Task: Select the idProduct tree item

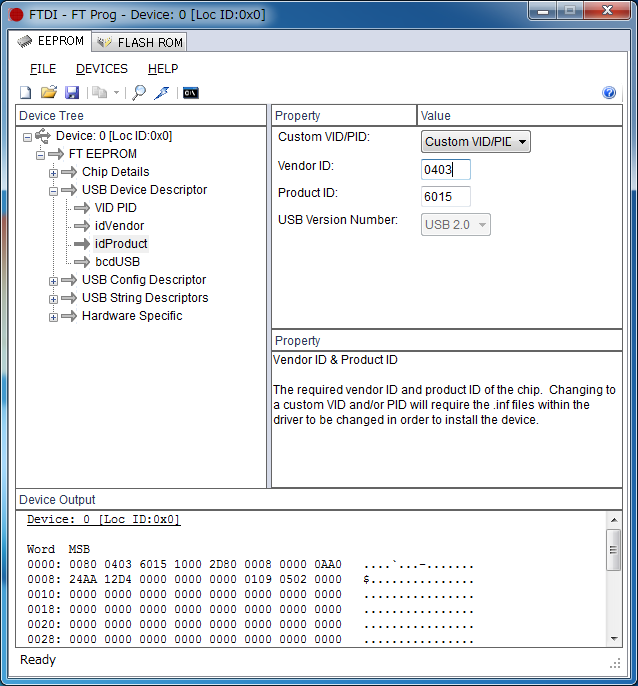Action: [x=121, y=244]
